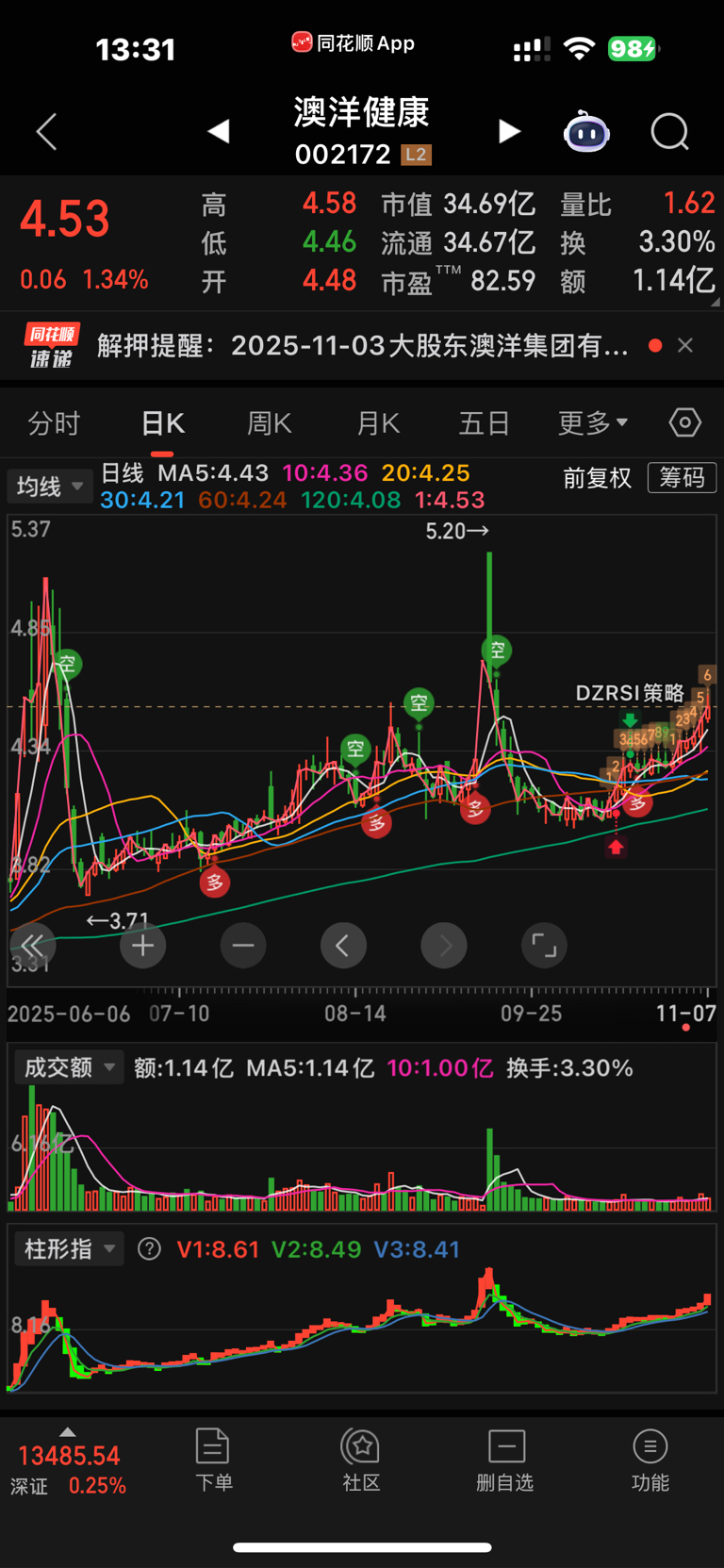This screenshot has height=1568, width=724.
Task: Switch to previous stock with left triangle
Action: point(219,131)
